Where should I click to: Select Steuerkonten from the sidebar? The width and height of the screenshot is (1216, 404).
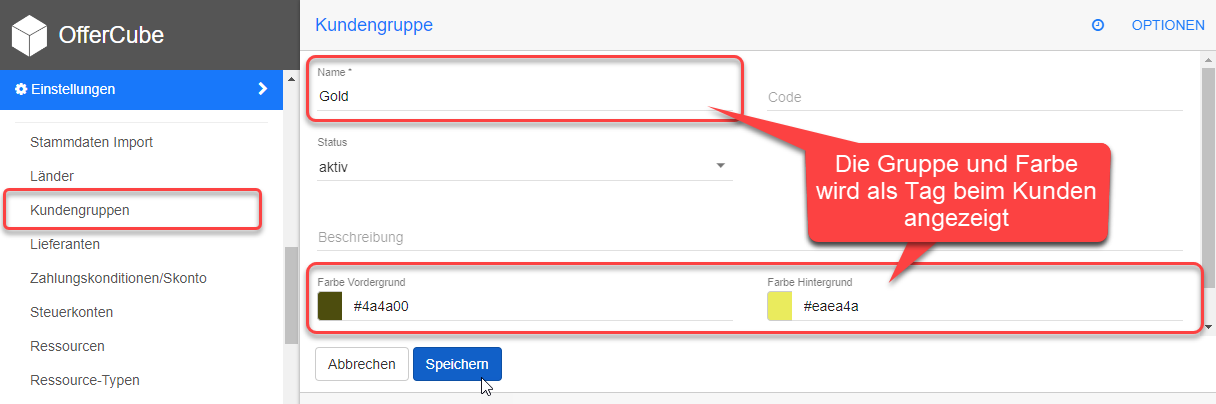click(x=71, y=312)
